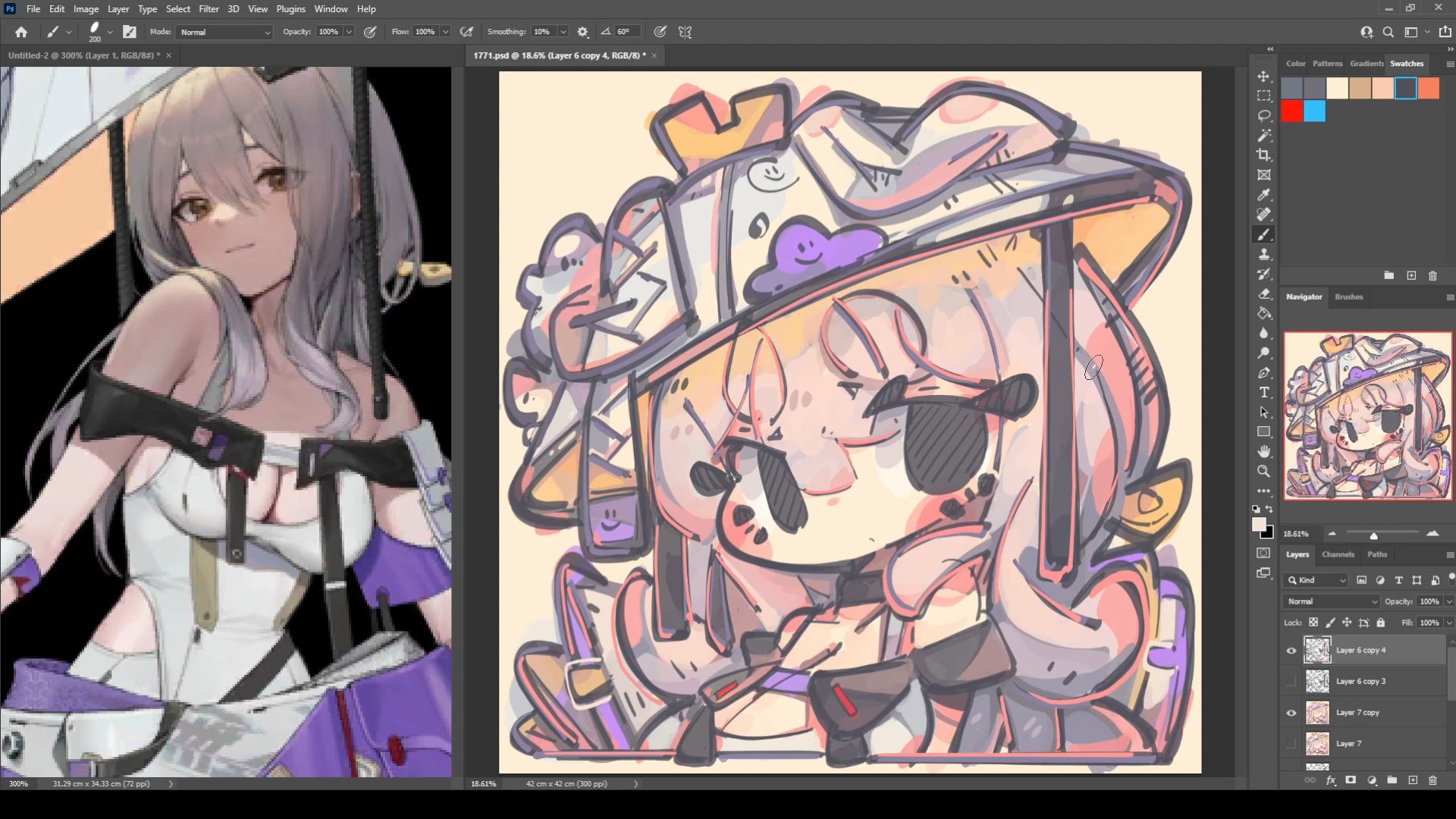This screenshot has height=819, width=1456.
Task: Select the Paint Bucket tool
Action: (x=1263, y=313)
